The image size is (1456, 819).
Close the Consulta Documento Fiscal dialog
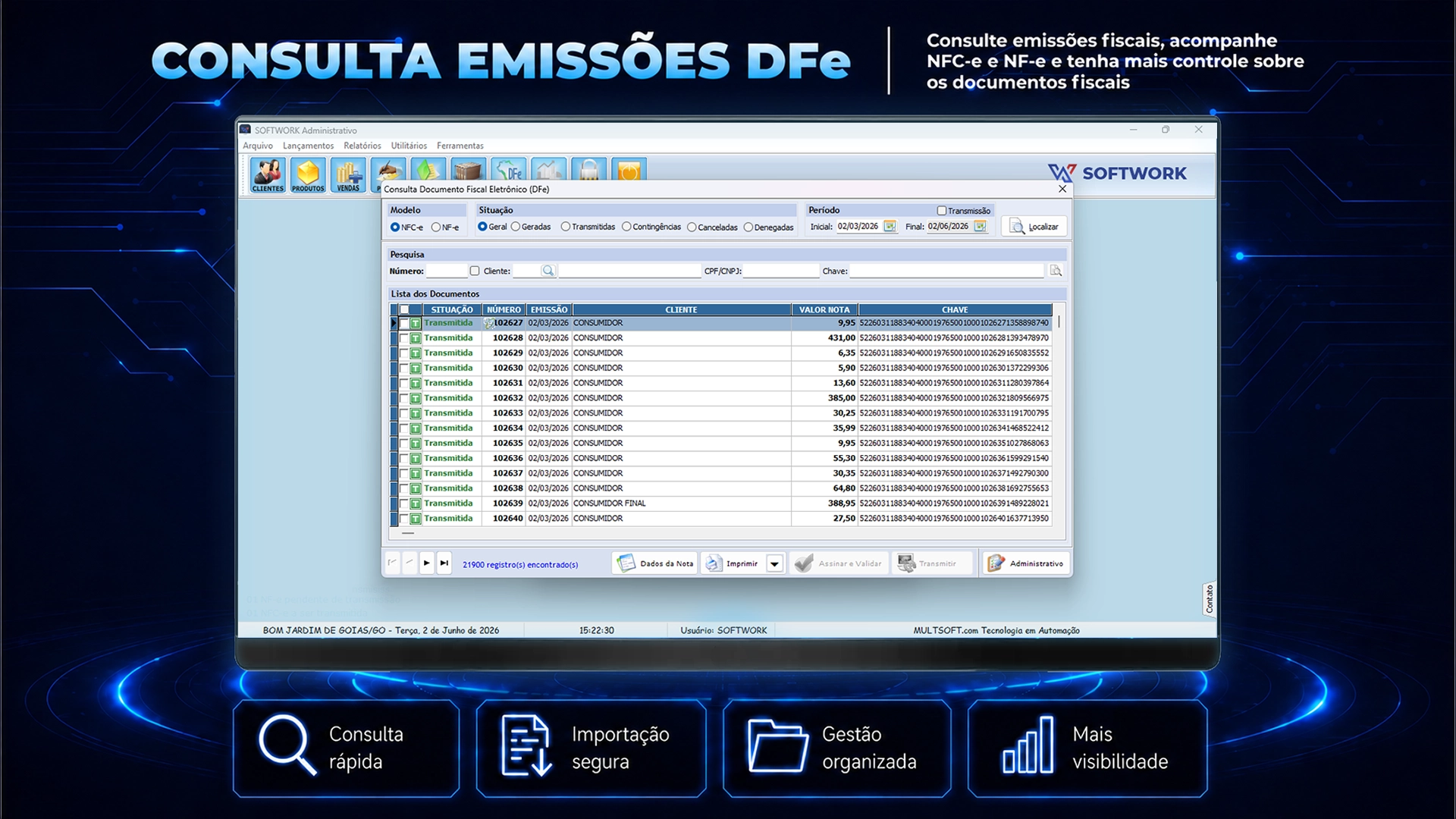point(1062,189)
